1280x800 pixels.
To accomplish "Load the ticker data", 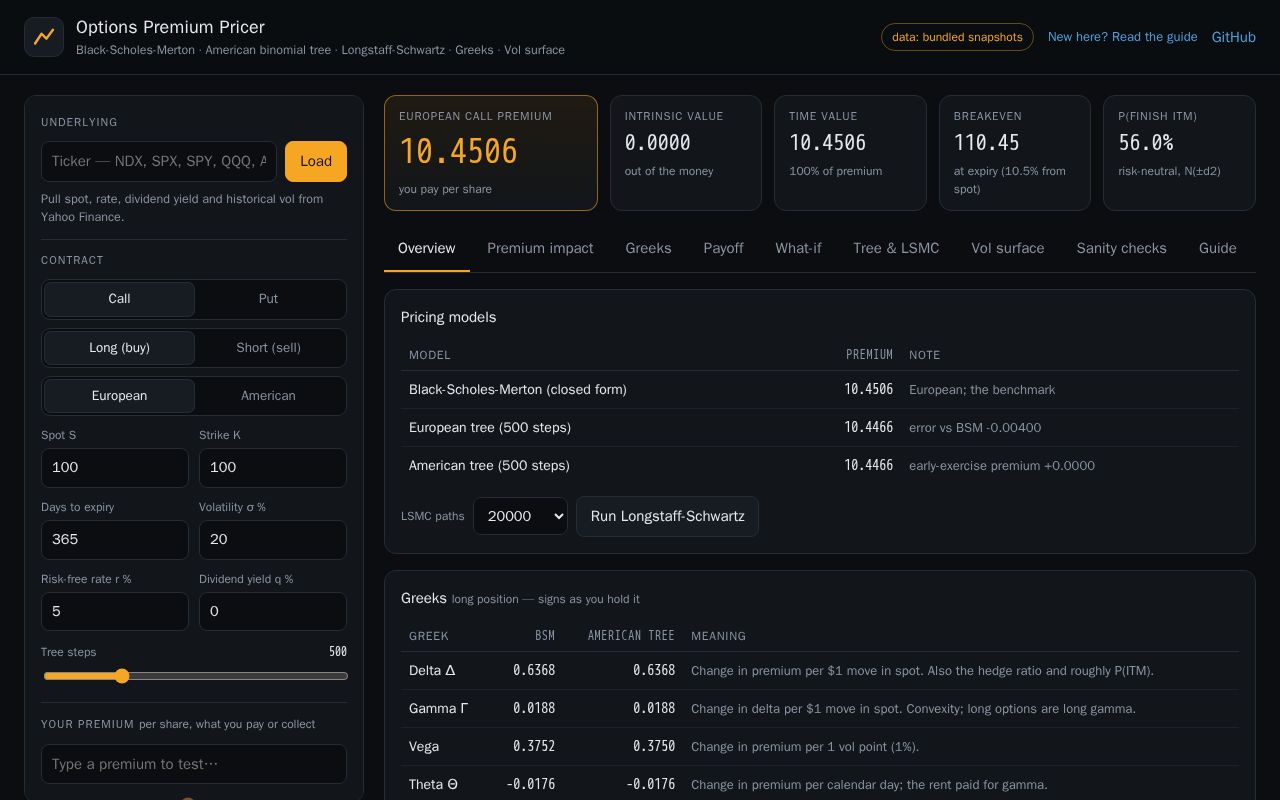I will coord(316,161).
